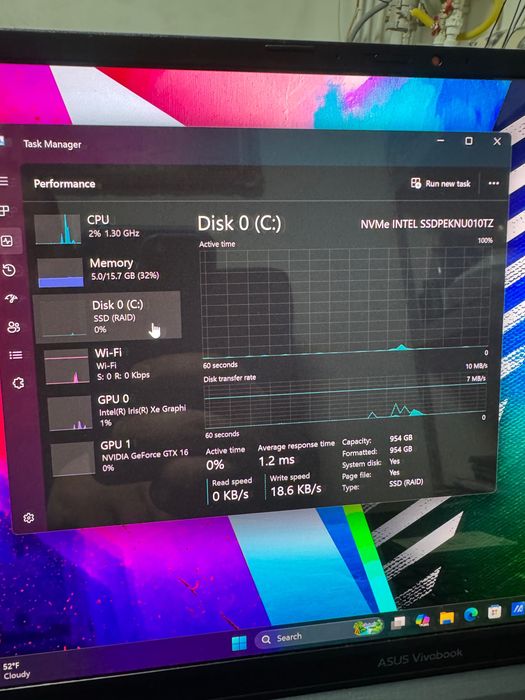Open the Task Manager navigation hamburger menu
Screen dimensions: 525x700
(4, 181)
